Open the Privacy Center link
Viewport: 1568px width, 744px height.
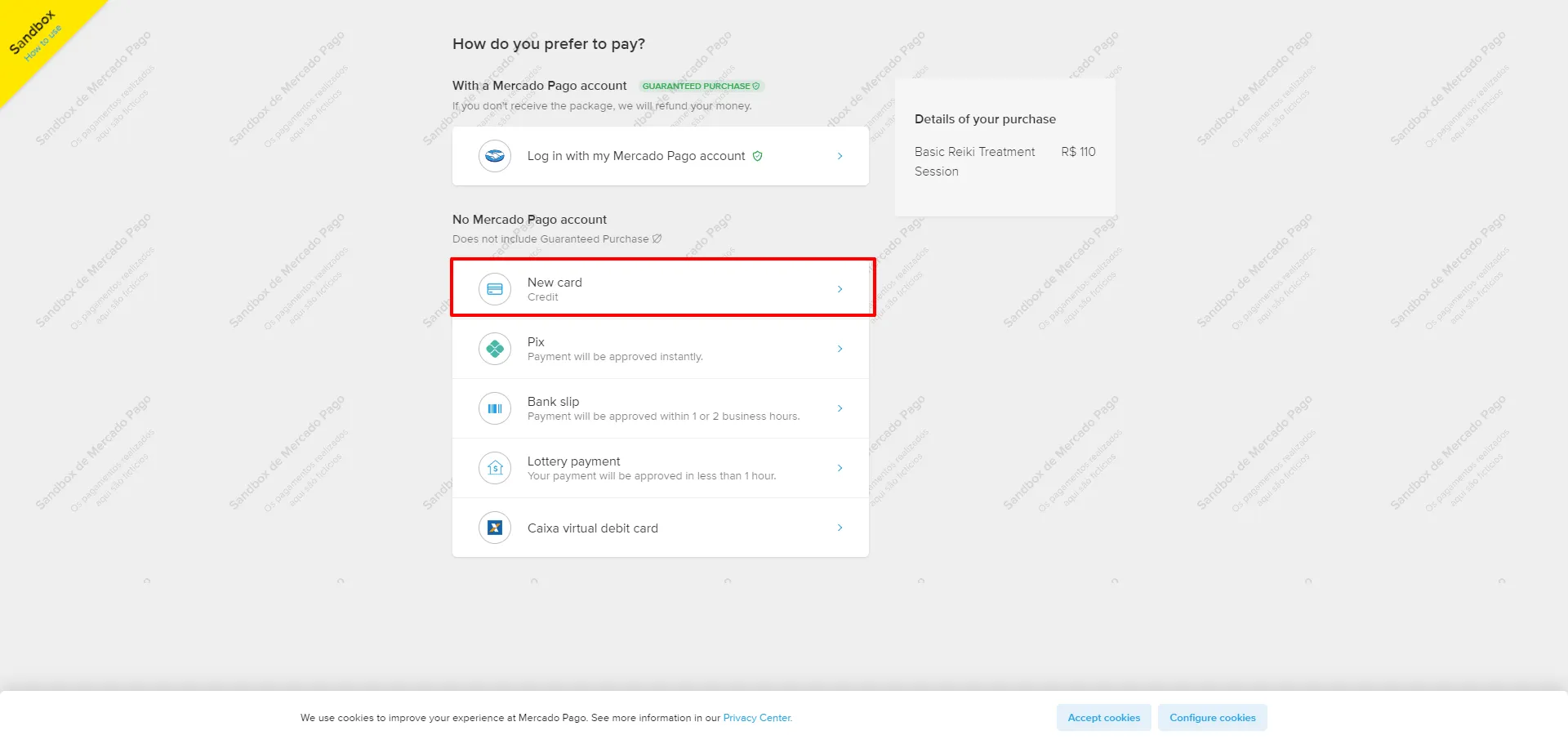point(757,718)
